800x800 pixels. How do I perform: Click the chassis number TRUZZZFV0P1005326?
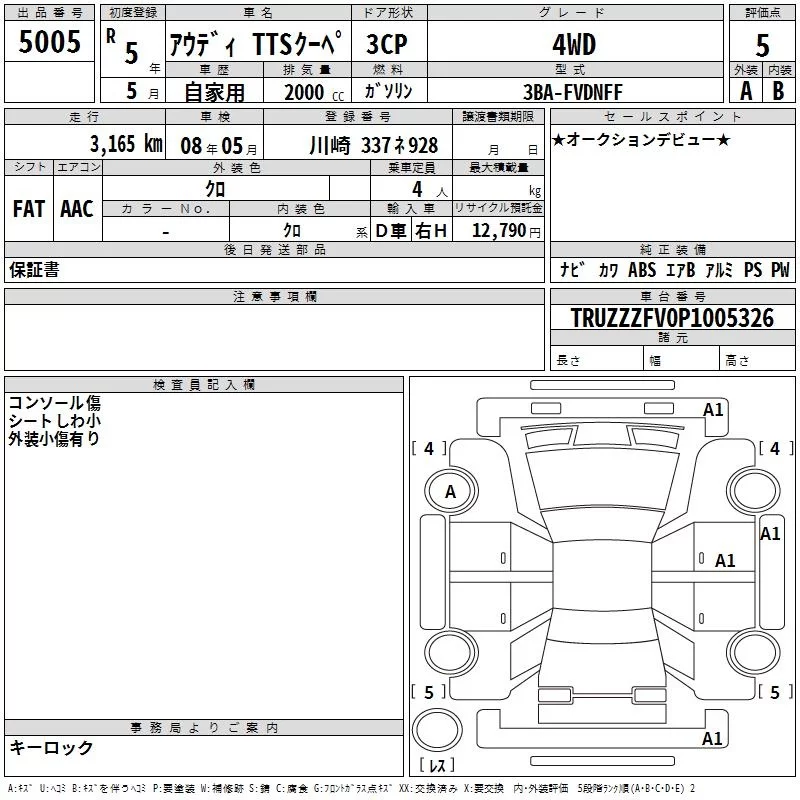(x=671, y=319)
